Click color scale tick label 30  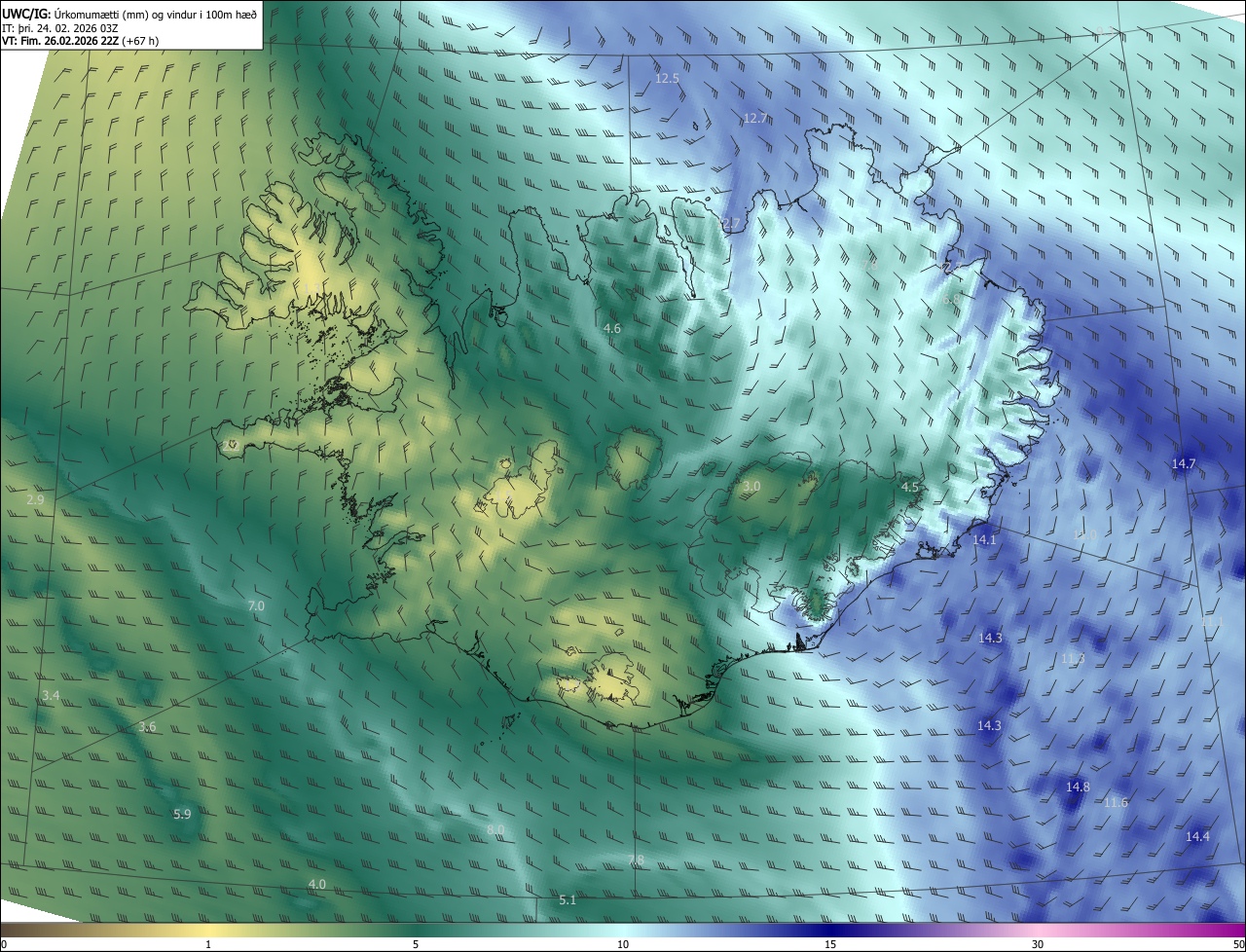(x=1038, y=944)
